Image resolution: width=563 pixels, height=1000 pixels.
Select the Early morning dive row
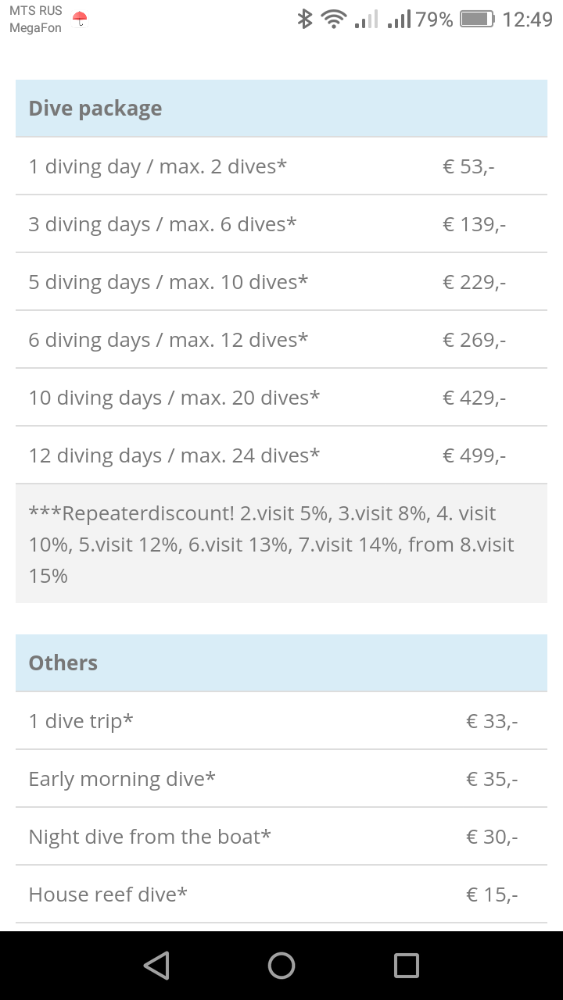281,779
